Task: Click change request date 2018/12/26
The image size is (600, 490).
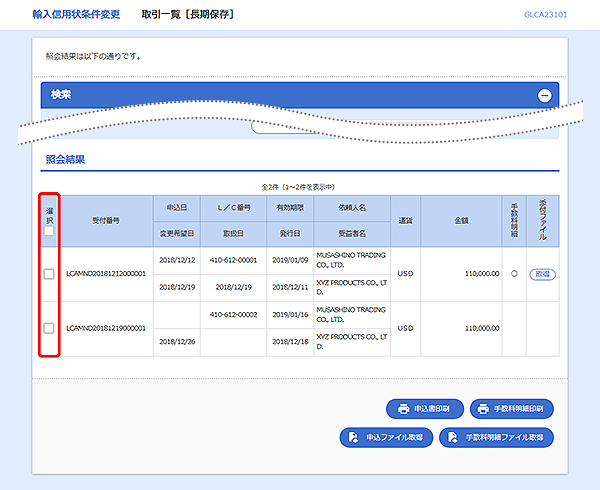Action: [177, 342]
